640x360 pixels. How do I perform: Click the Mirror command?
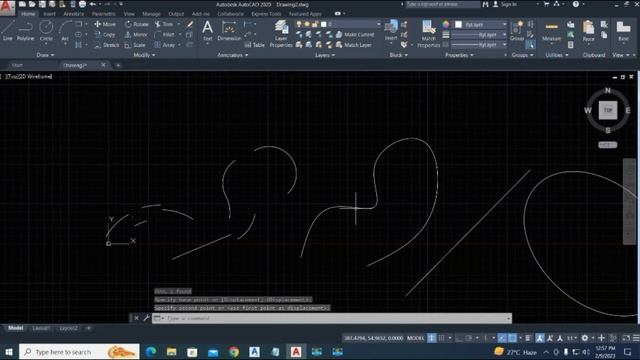(136, 35)
